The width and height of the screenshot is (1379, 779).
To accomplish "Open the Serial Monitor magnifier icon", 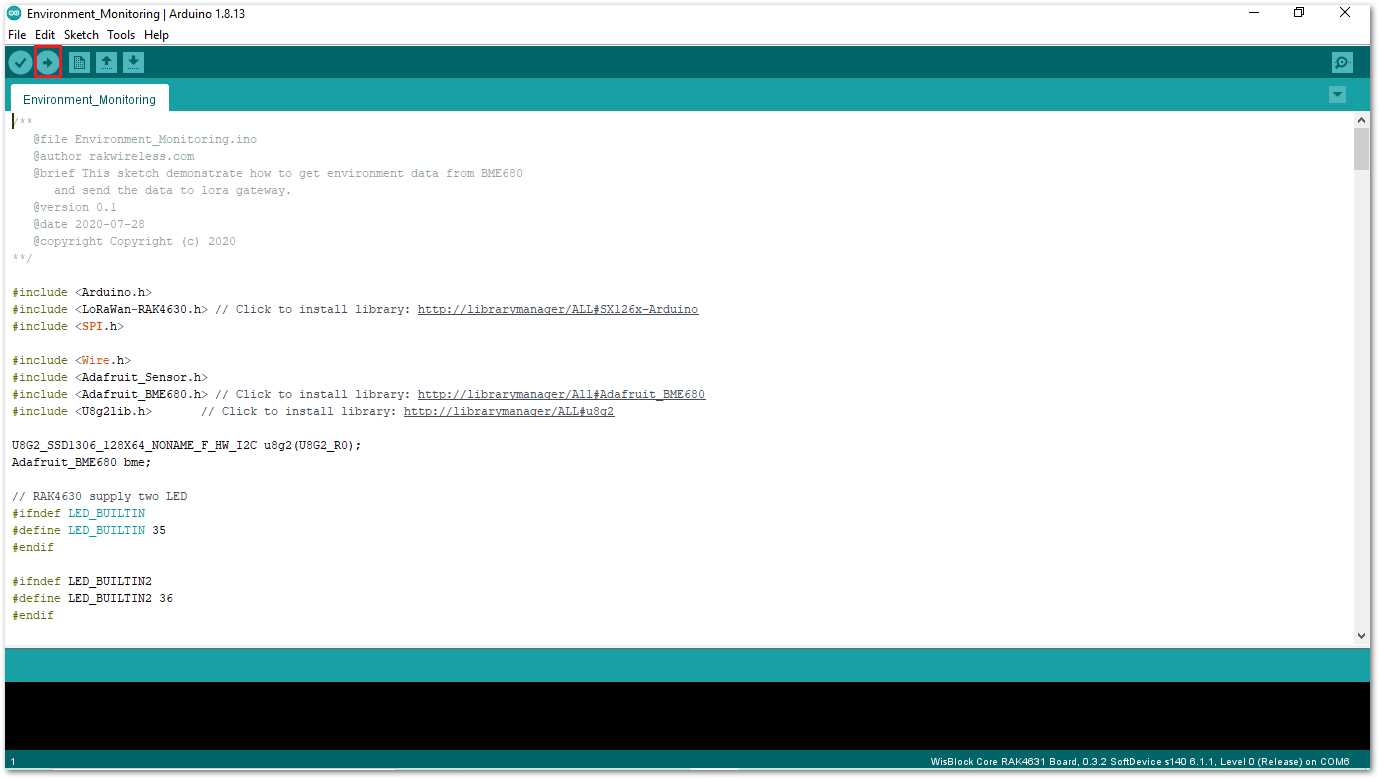I will click(1342, 62).
